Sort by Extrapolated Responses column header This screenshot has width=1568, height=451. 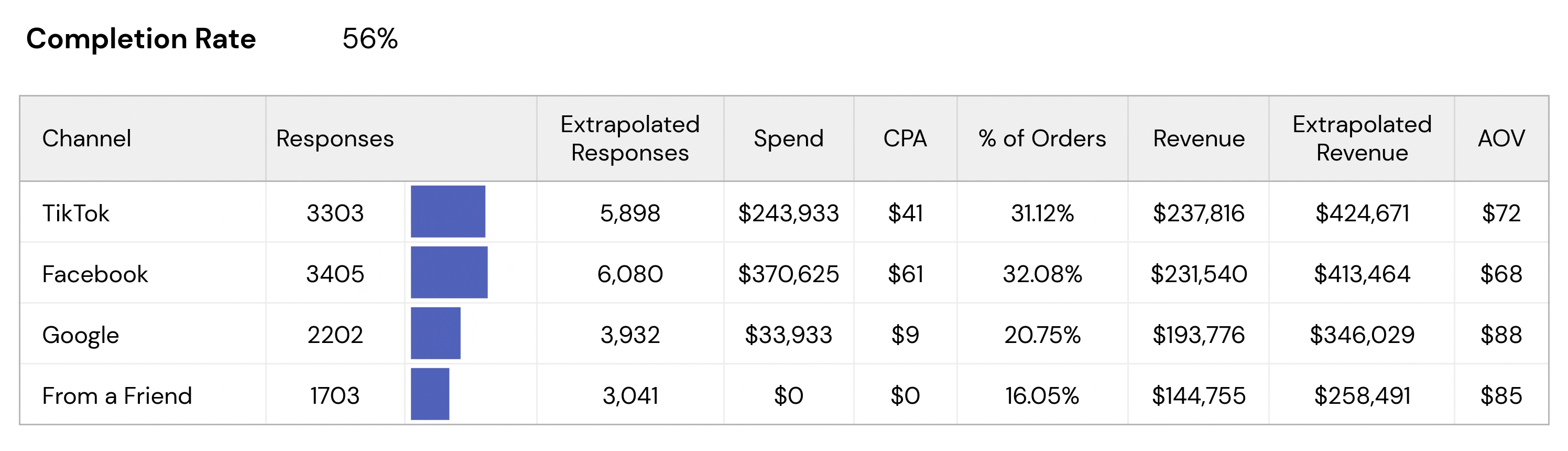[629, 138]
